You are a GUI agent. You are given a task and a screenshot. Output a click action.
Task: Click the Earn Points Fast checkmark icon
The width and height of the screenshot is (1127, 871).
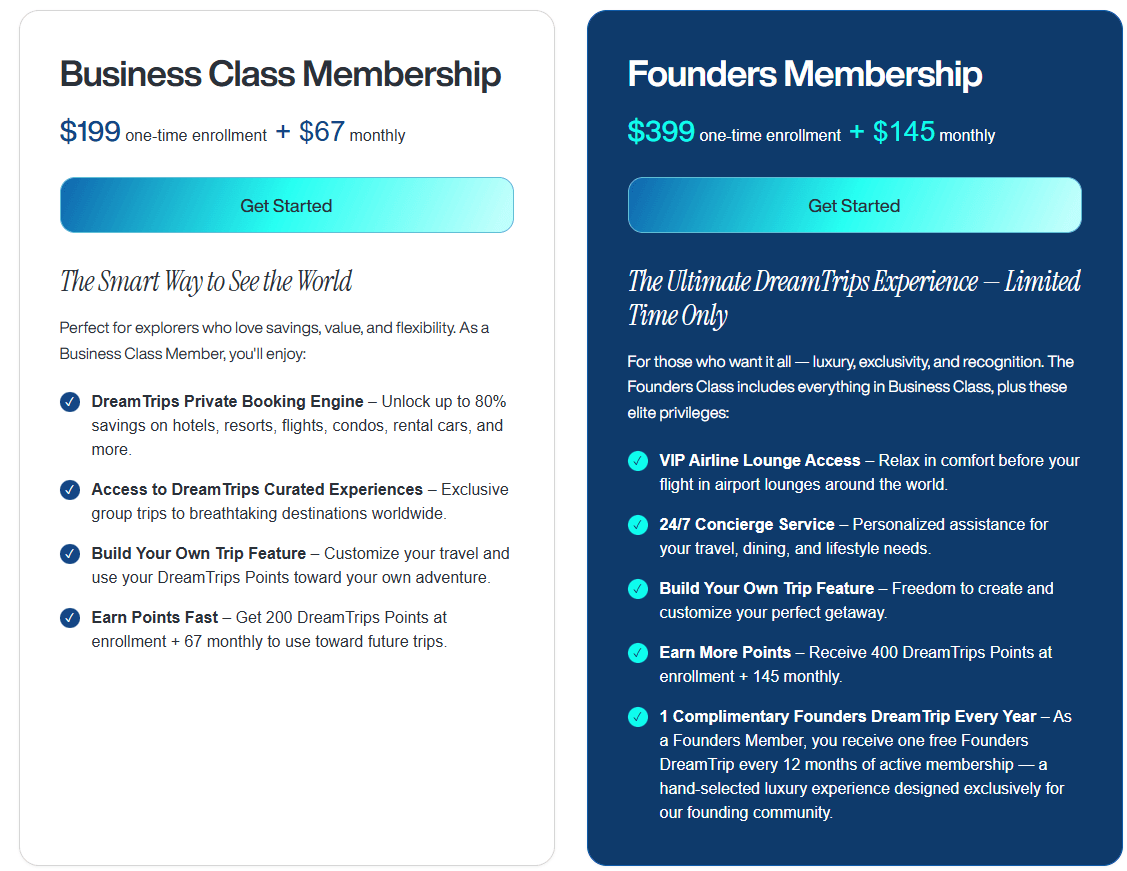(x=70, y=618)
